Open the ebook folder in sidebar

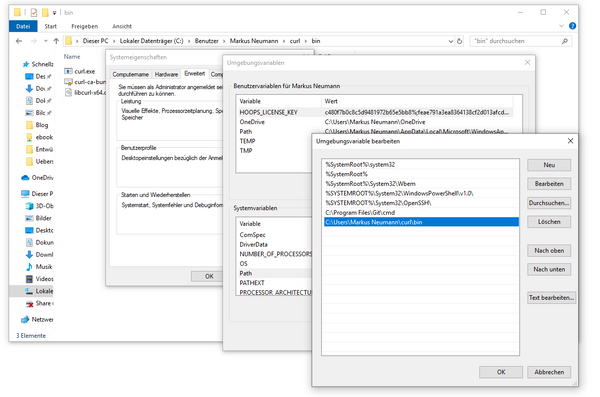click(x=39, y=137)
